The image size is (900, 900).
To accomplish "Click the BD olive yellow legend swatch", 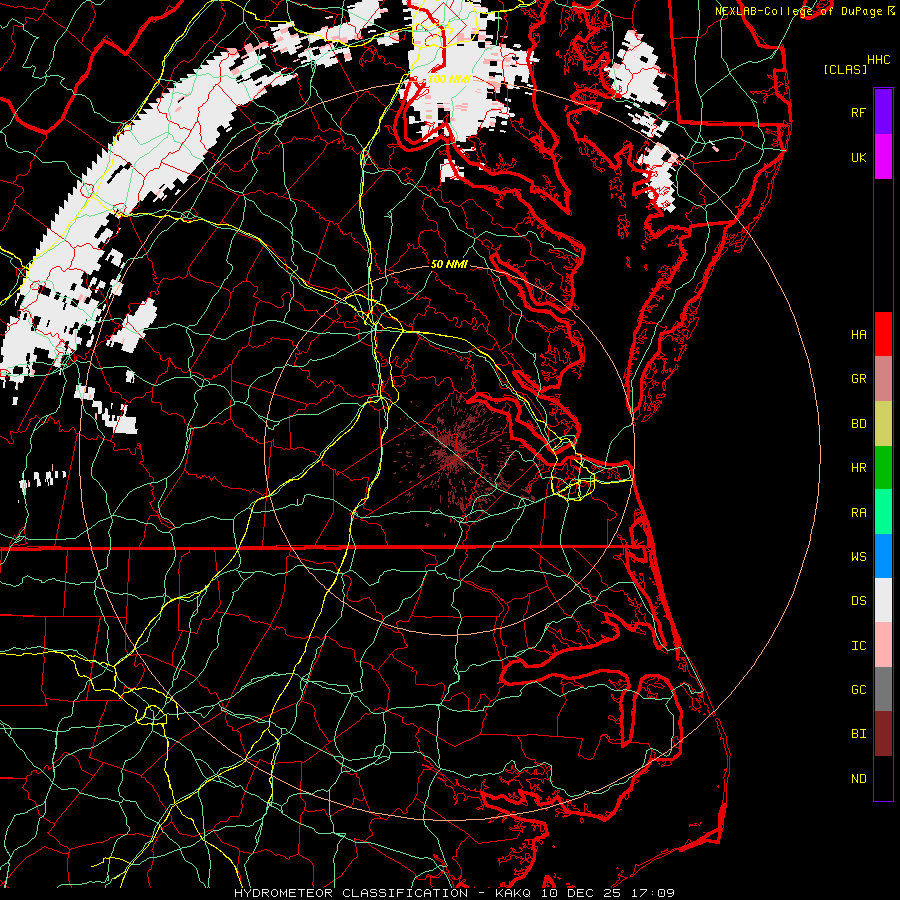I will 883,423.
